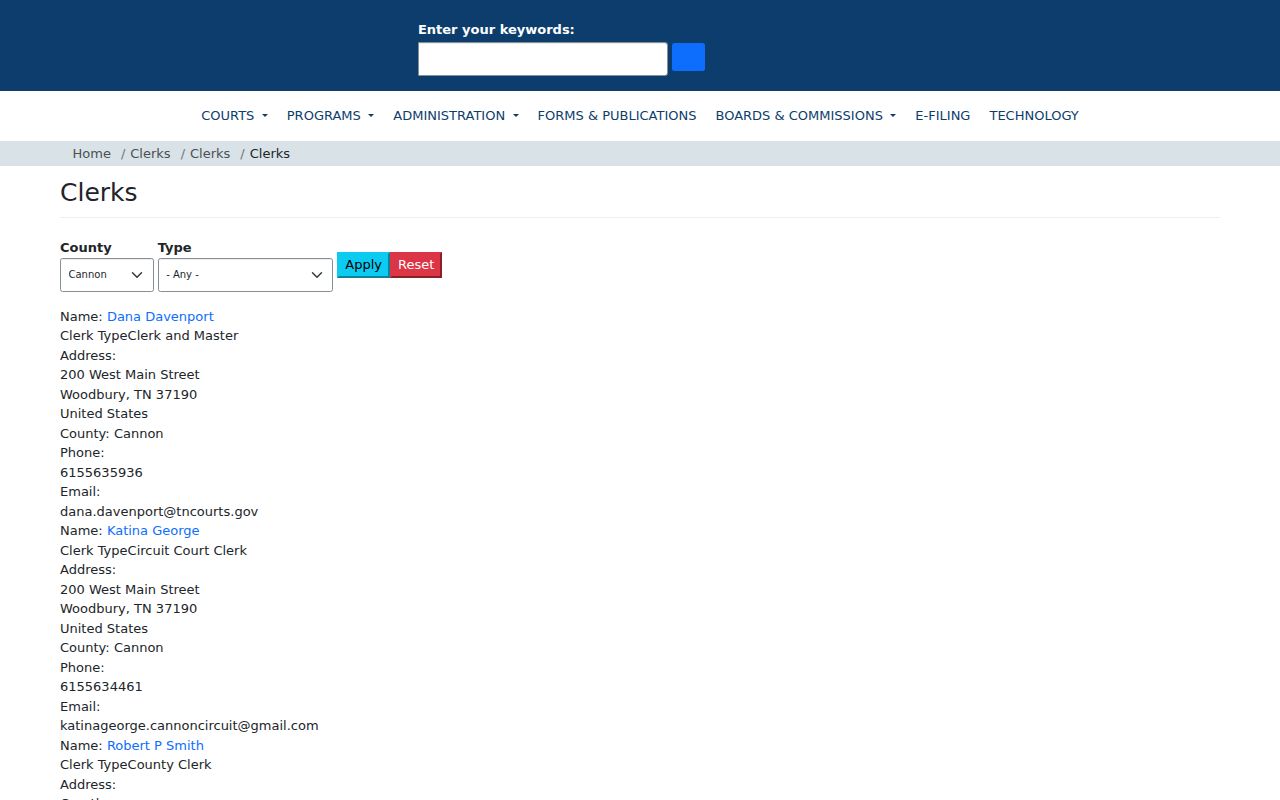1280x800 pixels.
Task: Open the Programs menu
Action: pyautogui.click(x=330, y=115)
